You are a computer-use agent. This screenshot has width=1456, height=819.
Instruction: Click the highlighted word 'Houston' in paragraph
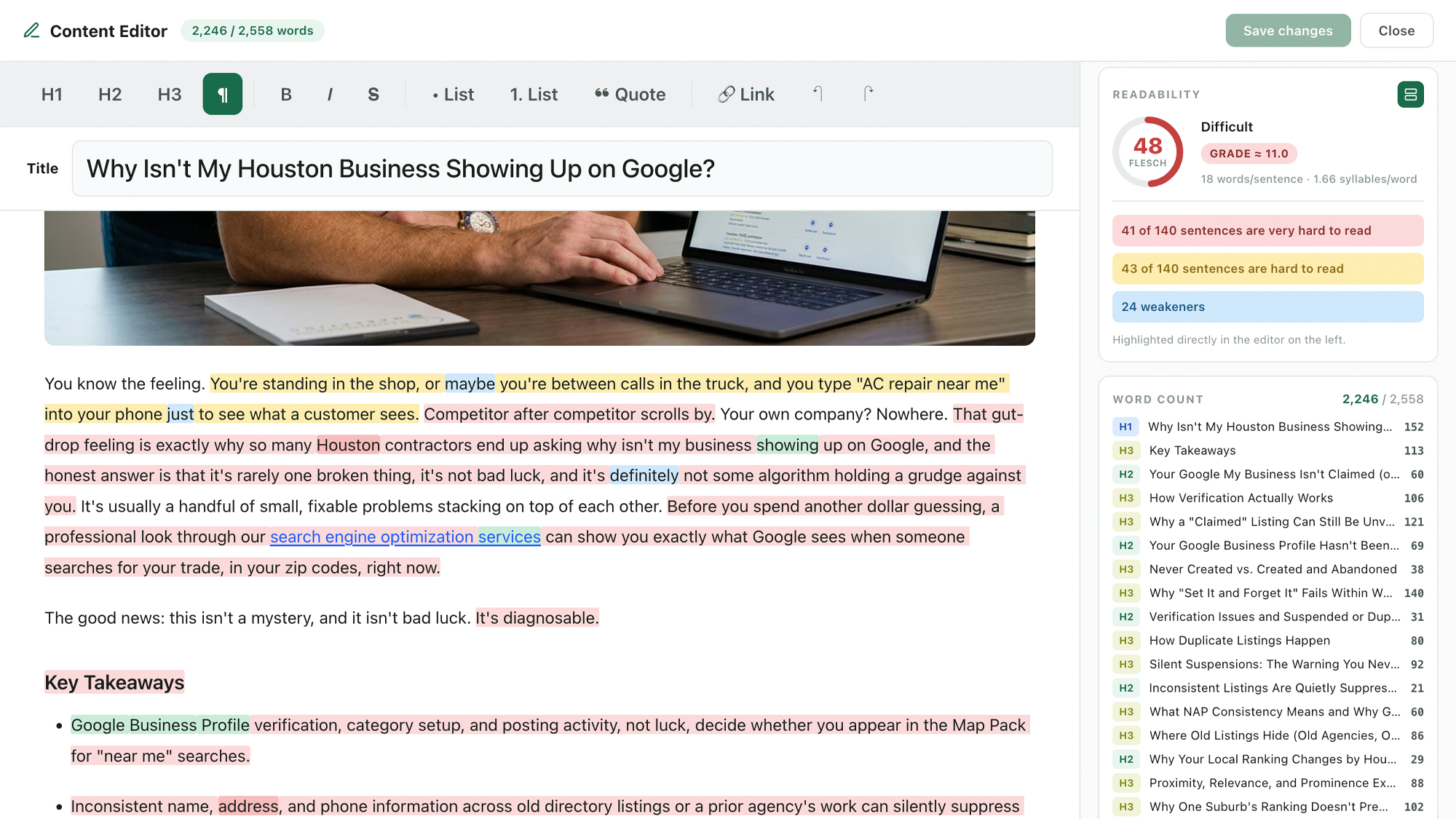pos(348,446)
